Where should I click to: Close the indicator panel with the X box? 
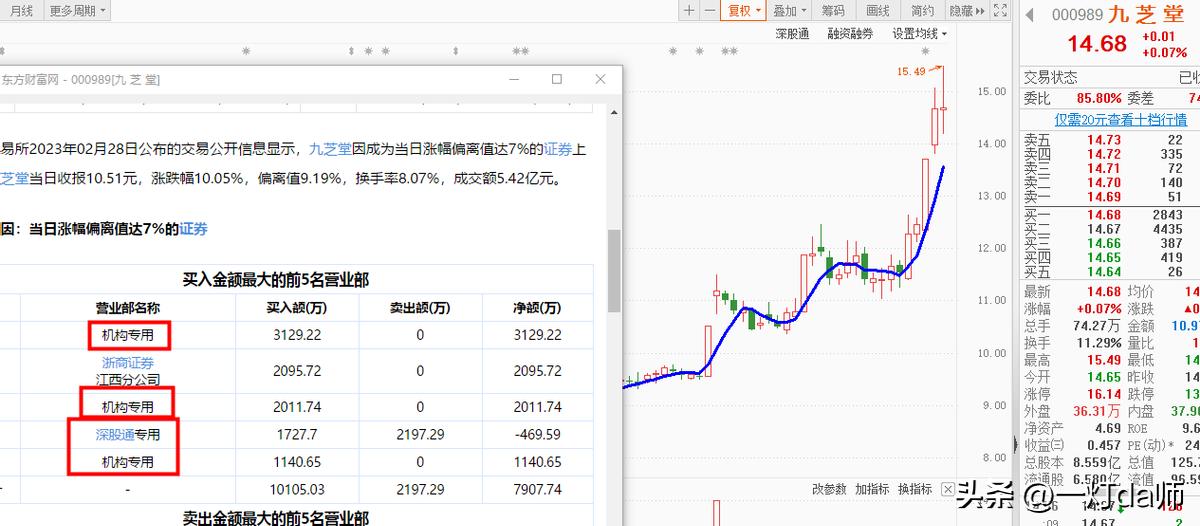pyautogui.click(x=949, y=489)
